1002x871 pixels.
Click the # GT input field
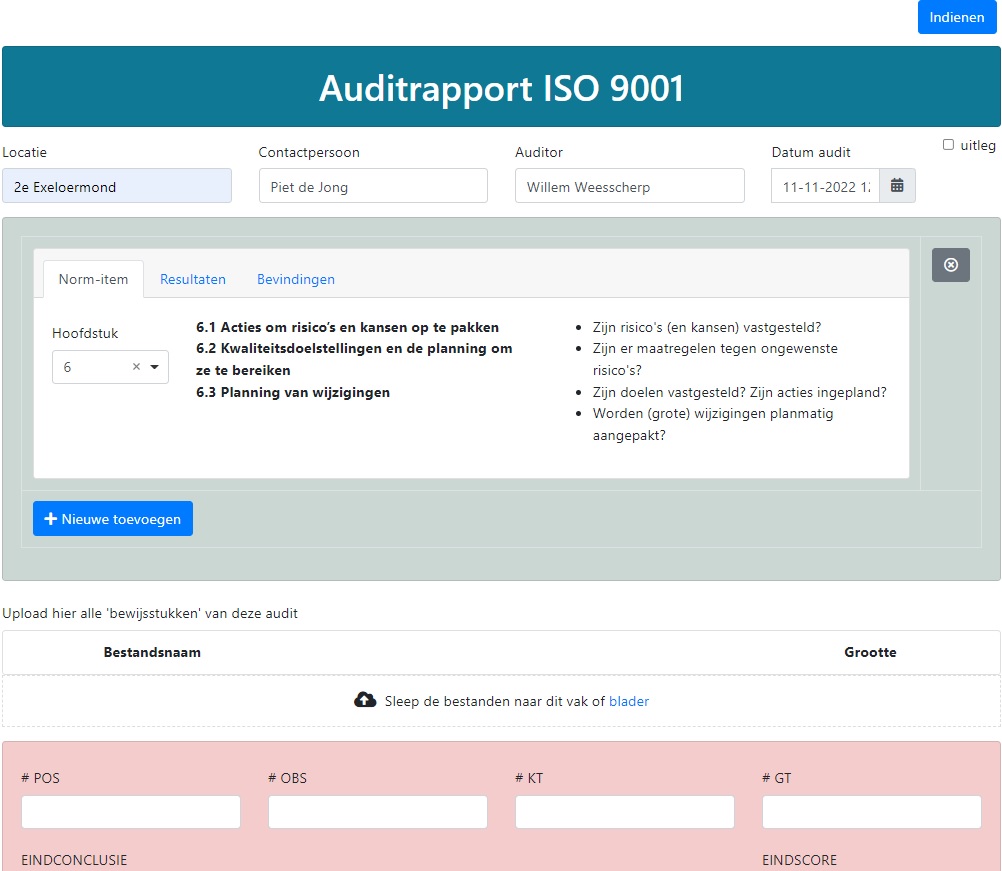point(871,812)
